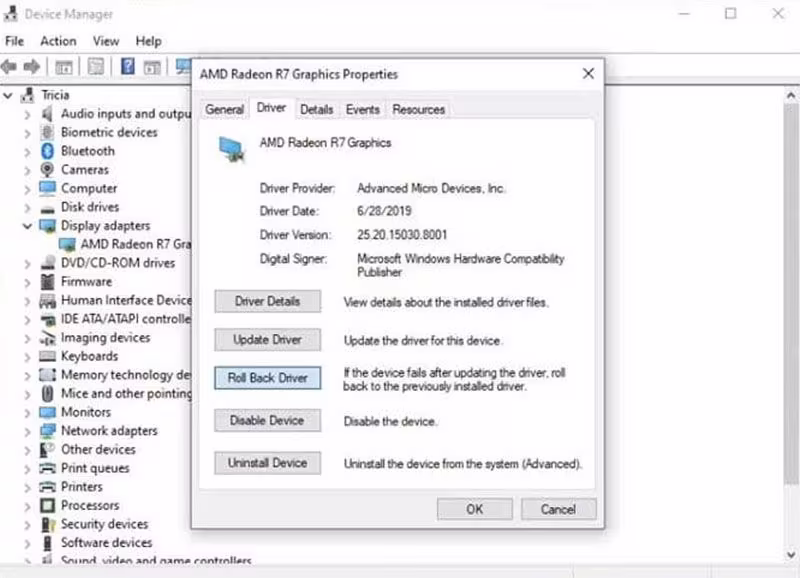Click the Display adapters category icon

click(47, 226)
